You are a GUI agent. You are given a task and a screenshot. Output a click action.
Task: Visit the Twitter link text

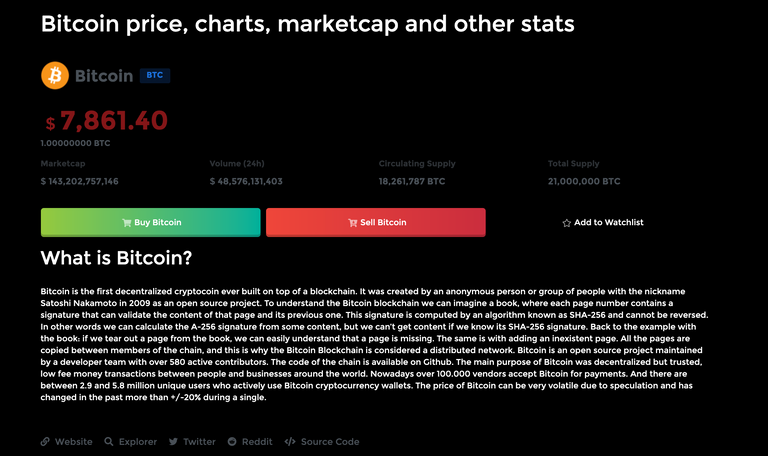tap(199, 441)
